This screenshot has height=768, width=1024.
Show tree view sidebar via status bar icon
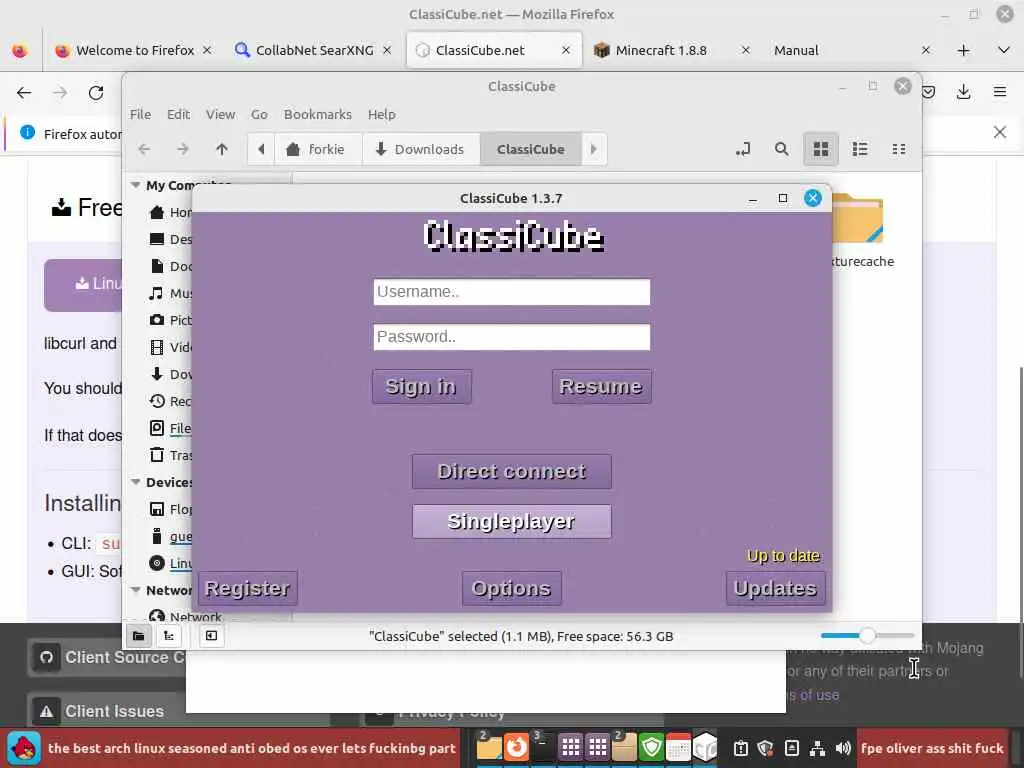tap(168, 636)
